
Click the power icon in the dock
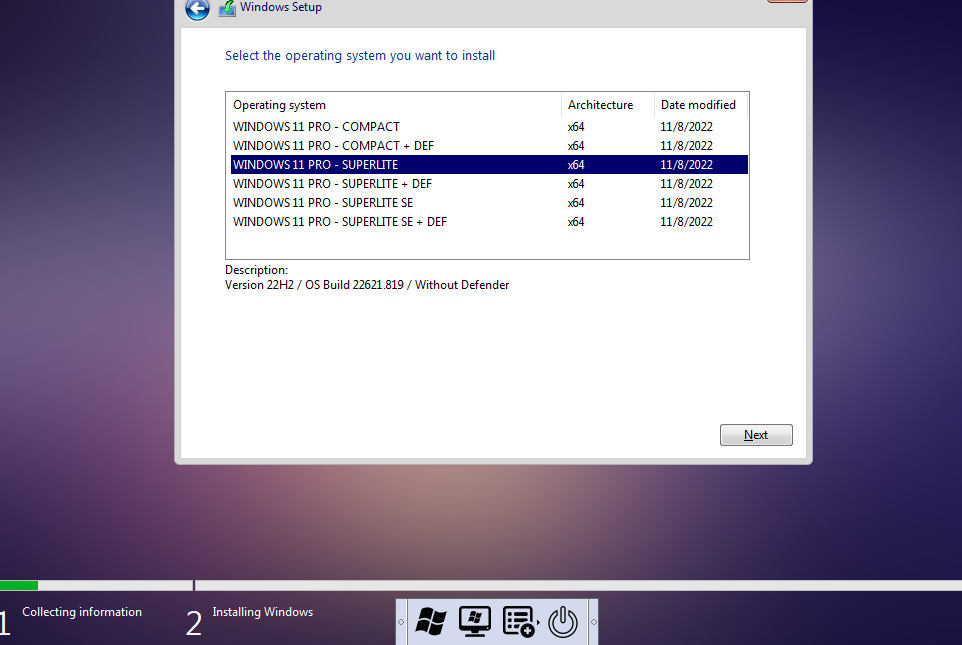point(563,622)
